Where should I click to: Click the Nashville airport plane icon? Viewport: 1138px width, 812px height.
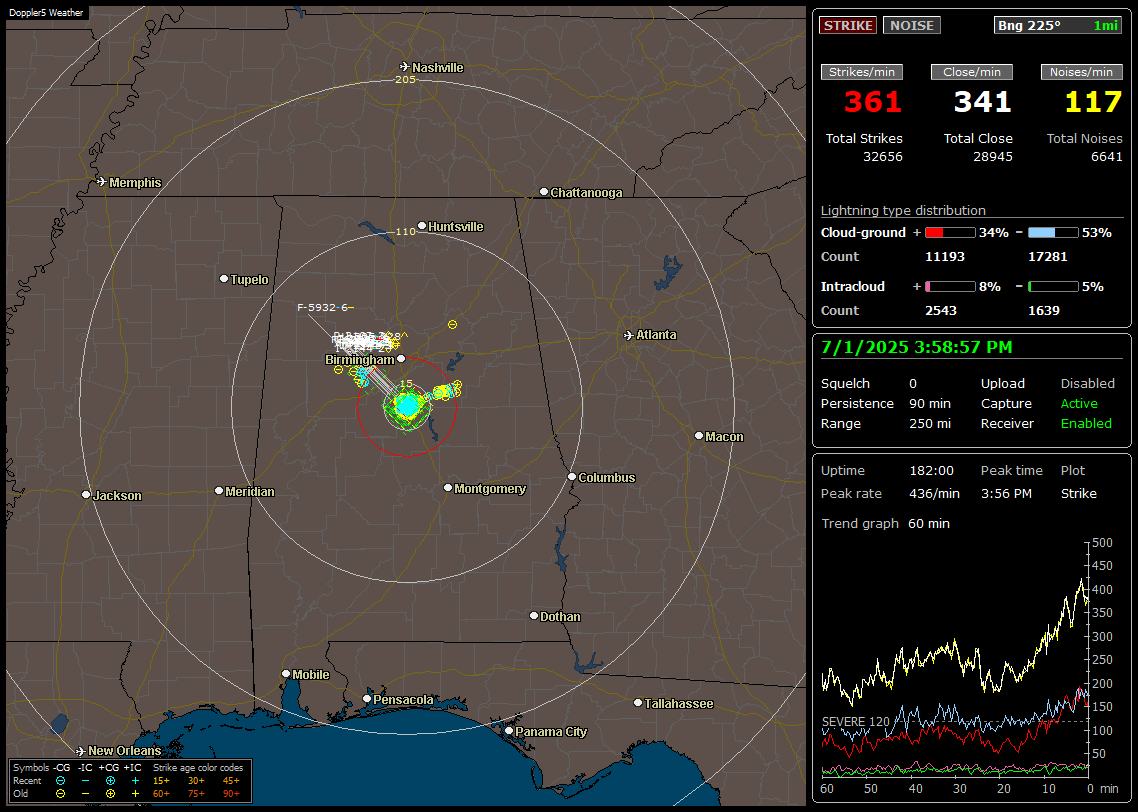tap(405, 67)
